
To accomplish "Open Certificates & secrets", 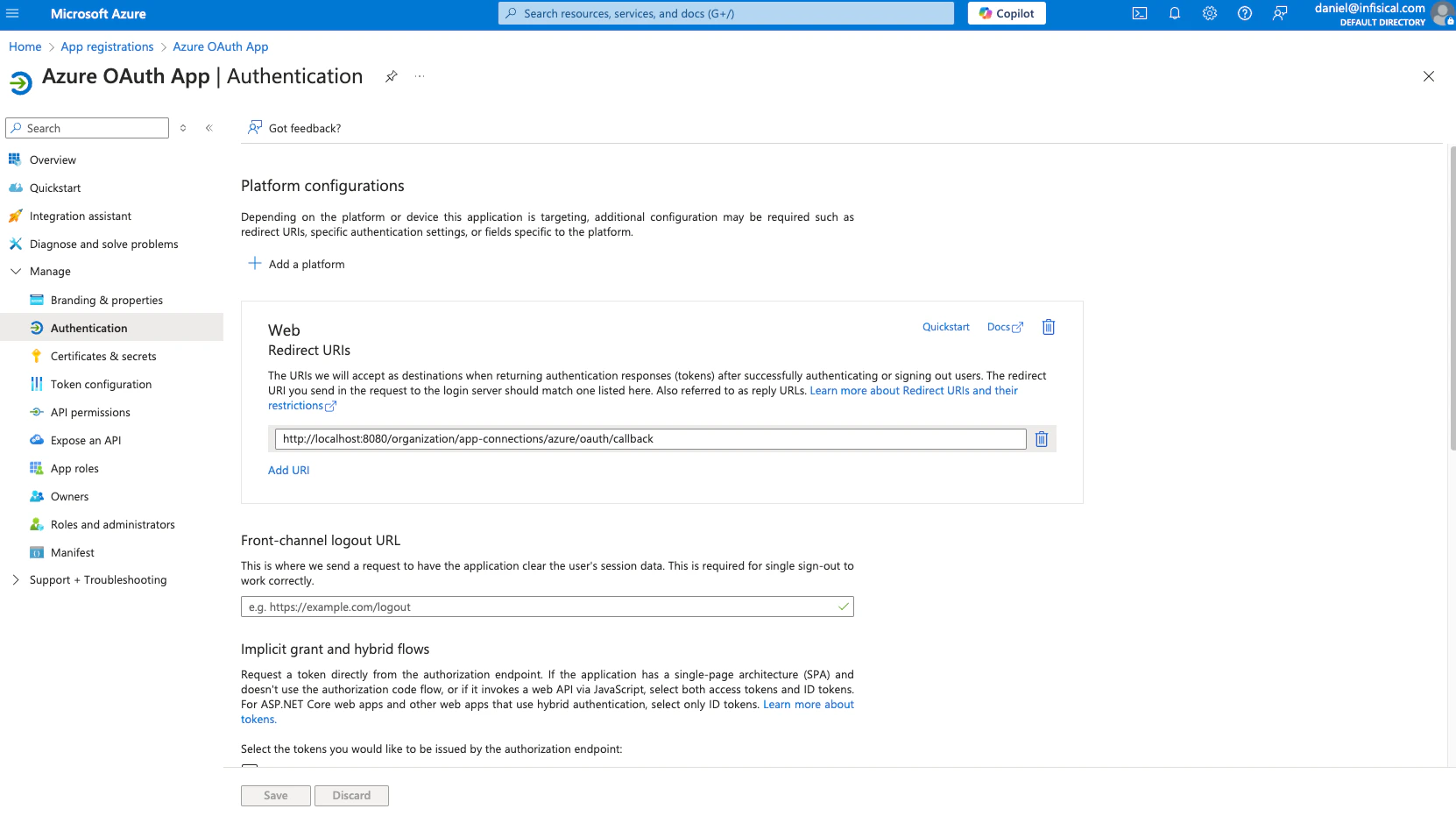I will pyautogui.click(x=103, y=356).
